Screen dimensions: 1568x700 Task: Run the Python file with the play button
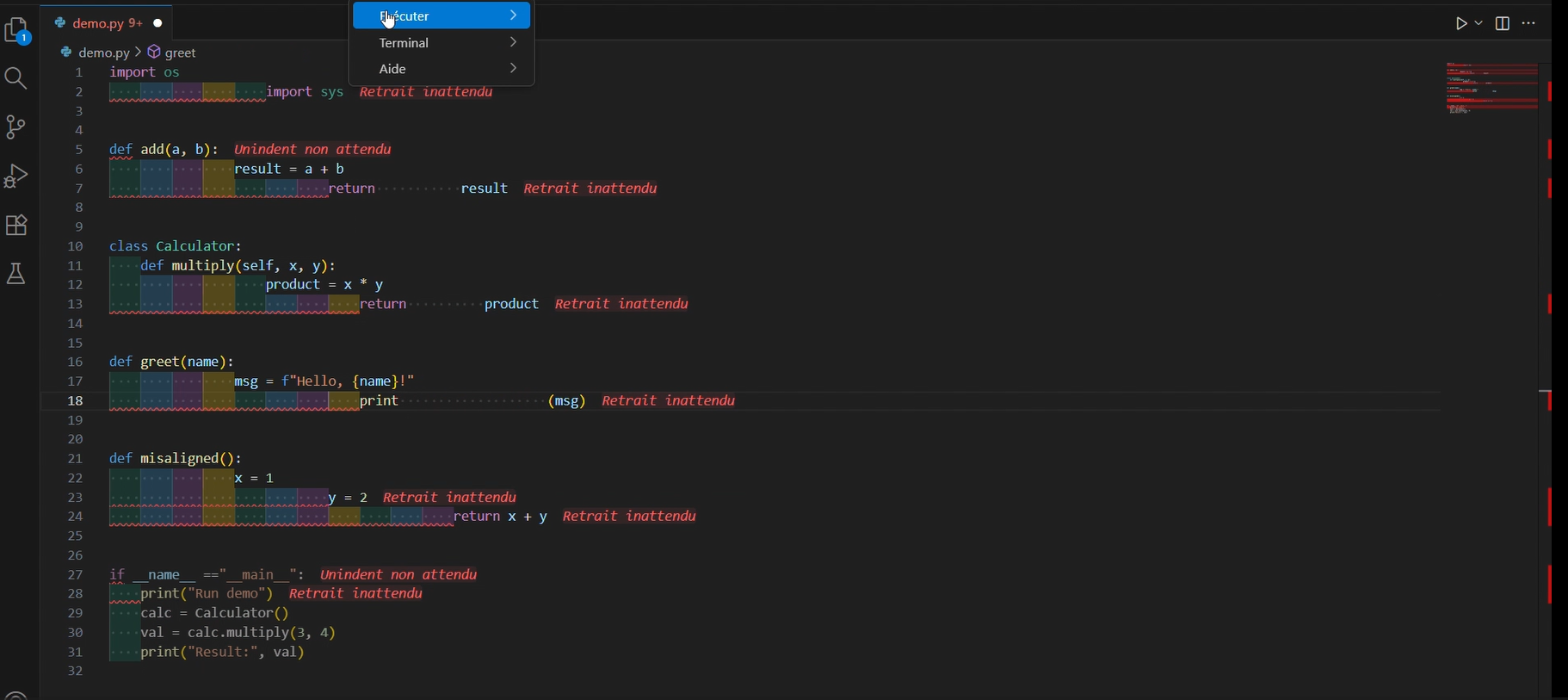click(x=1461, y=24)
